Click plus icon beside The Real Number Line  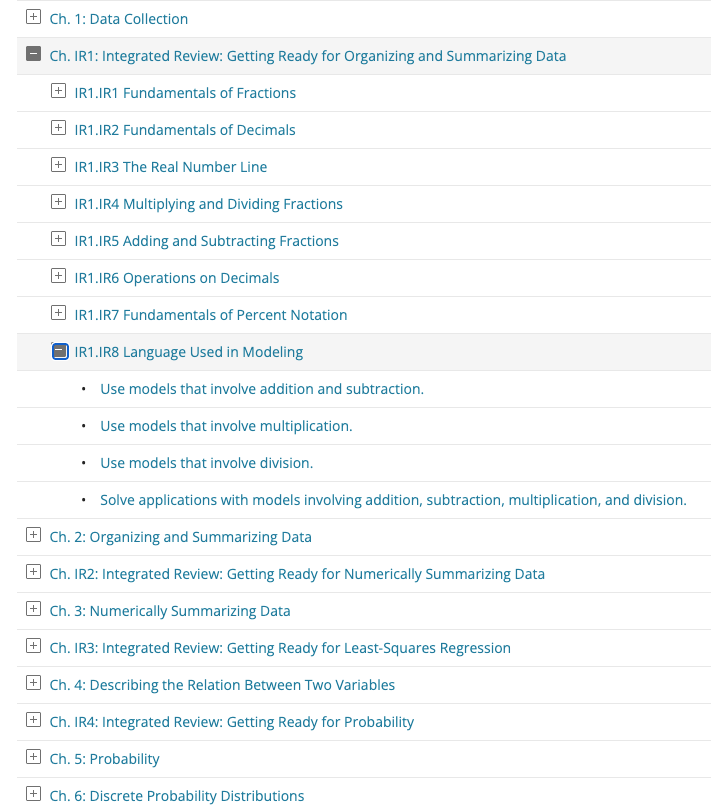[58, 166]
